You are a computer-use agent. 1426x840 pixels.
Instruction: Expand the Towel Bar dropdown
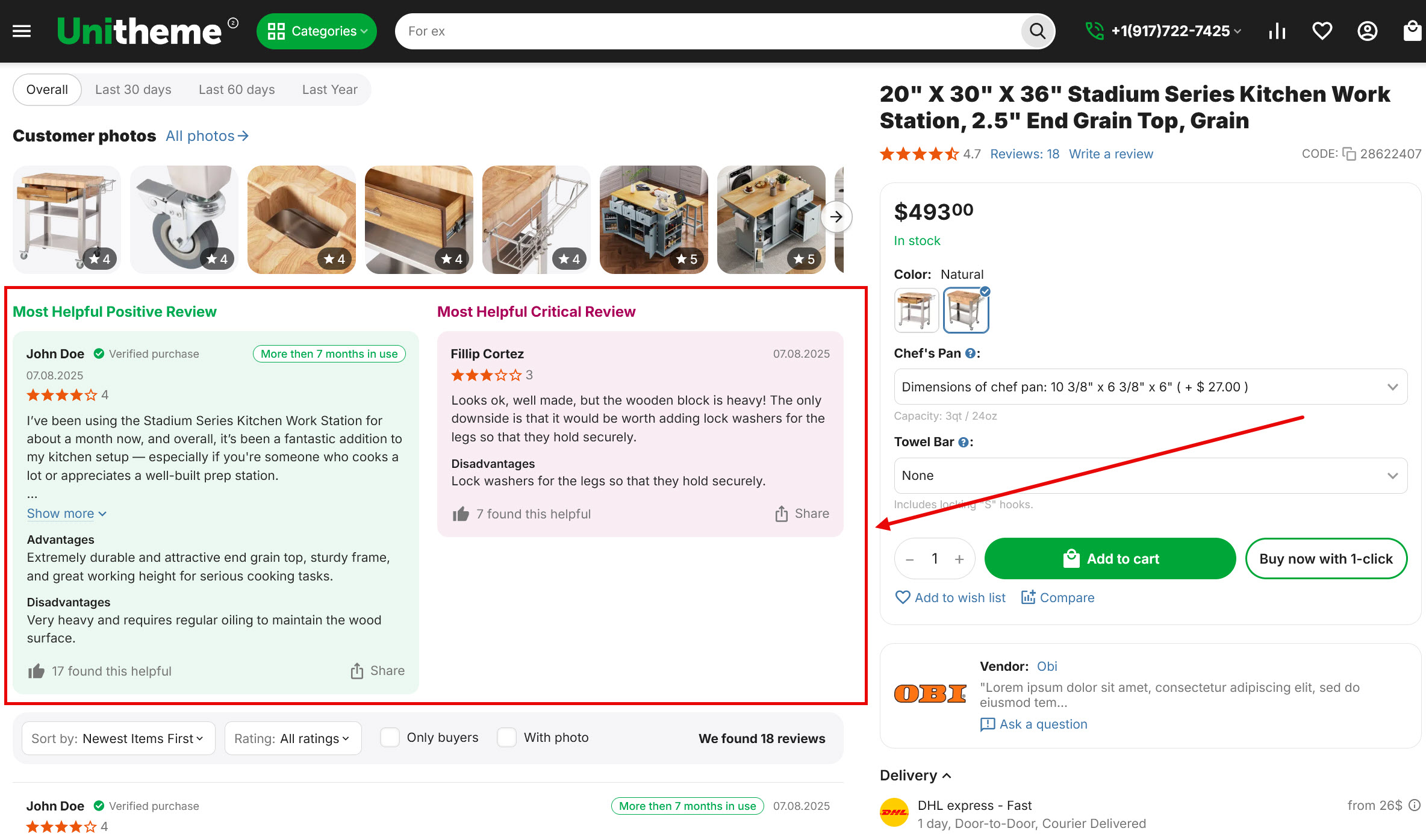(x=1150, y=476)
